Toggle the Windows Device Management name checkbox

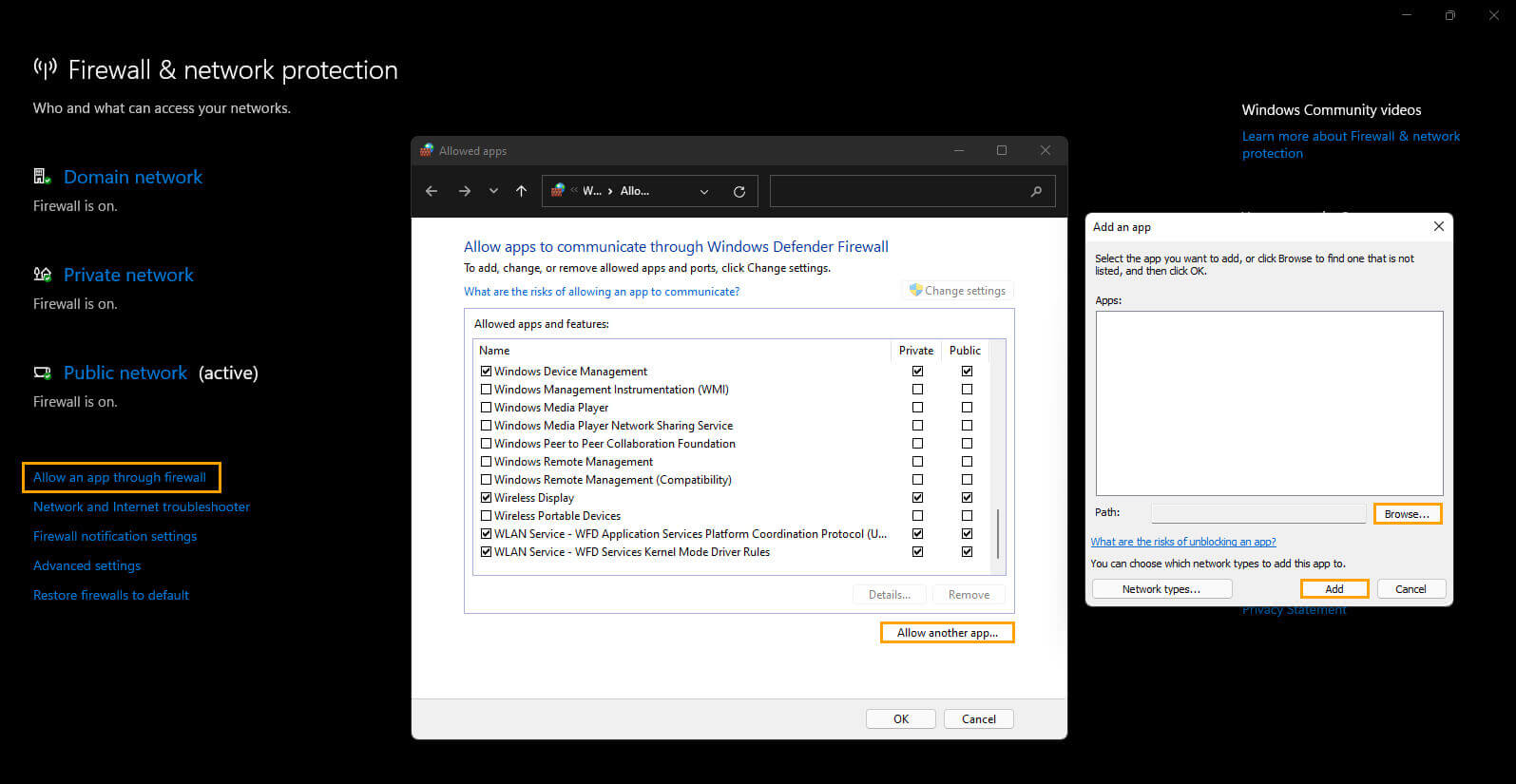tap(486, 372)
